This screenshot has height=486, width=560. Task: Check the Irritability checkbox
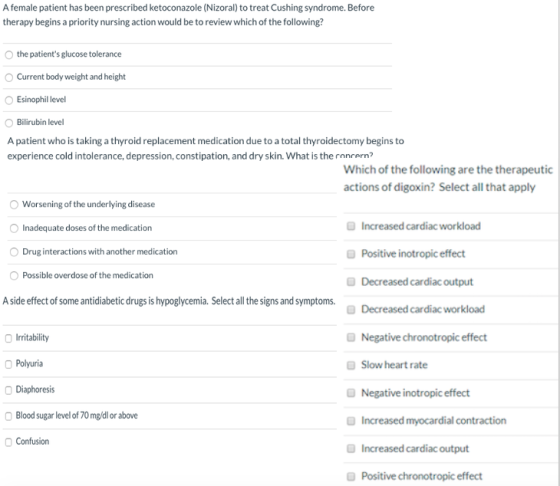(x=8, y=338)
